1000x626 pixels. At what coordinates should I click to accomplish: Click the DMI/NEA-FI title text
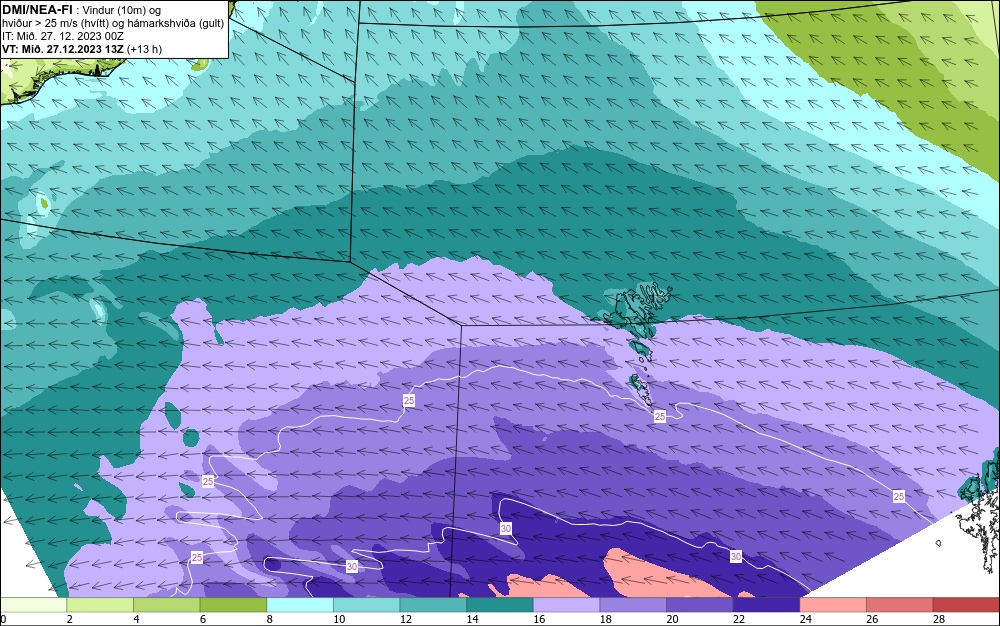click(x=36, y=9)
